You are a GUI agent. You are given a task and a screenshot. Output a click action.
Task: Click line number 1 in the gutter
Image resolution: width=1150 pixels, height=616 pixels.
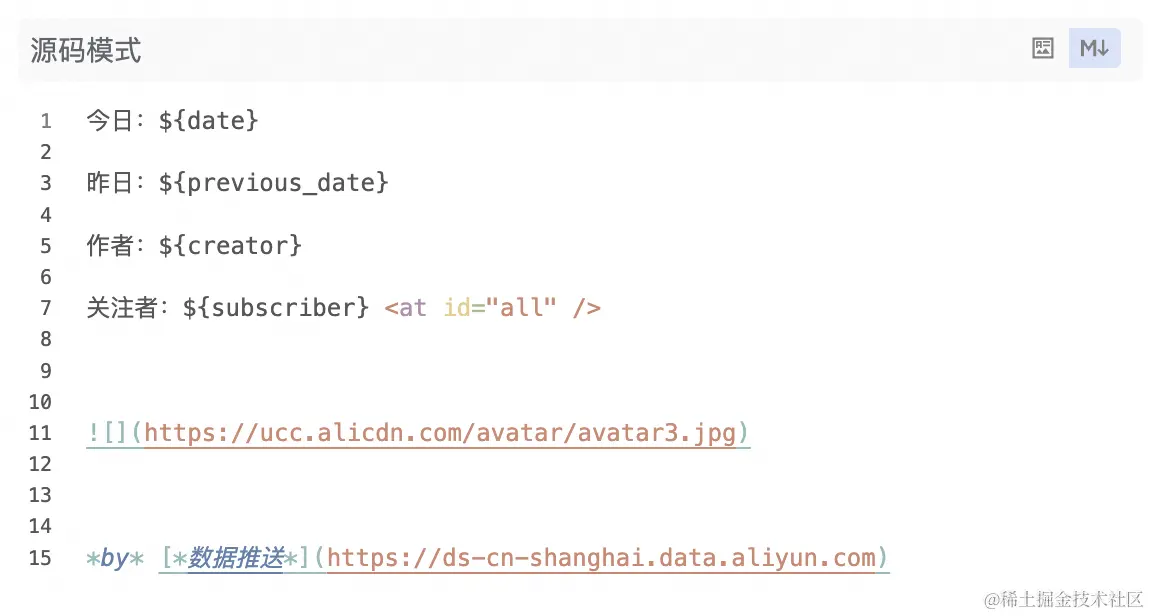click(x=45, y=121)
